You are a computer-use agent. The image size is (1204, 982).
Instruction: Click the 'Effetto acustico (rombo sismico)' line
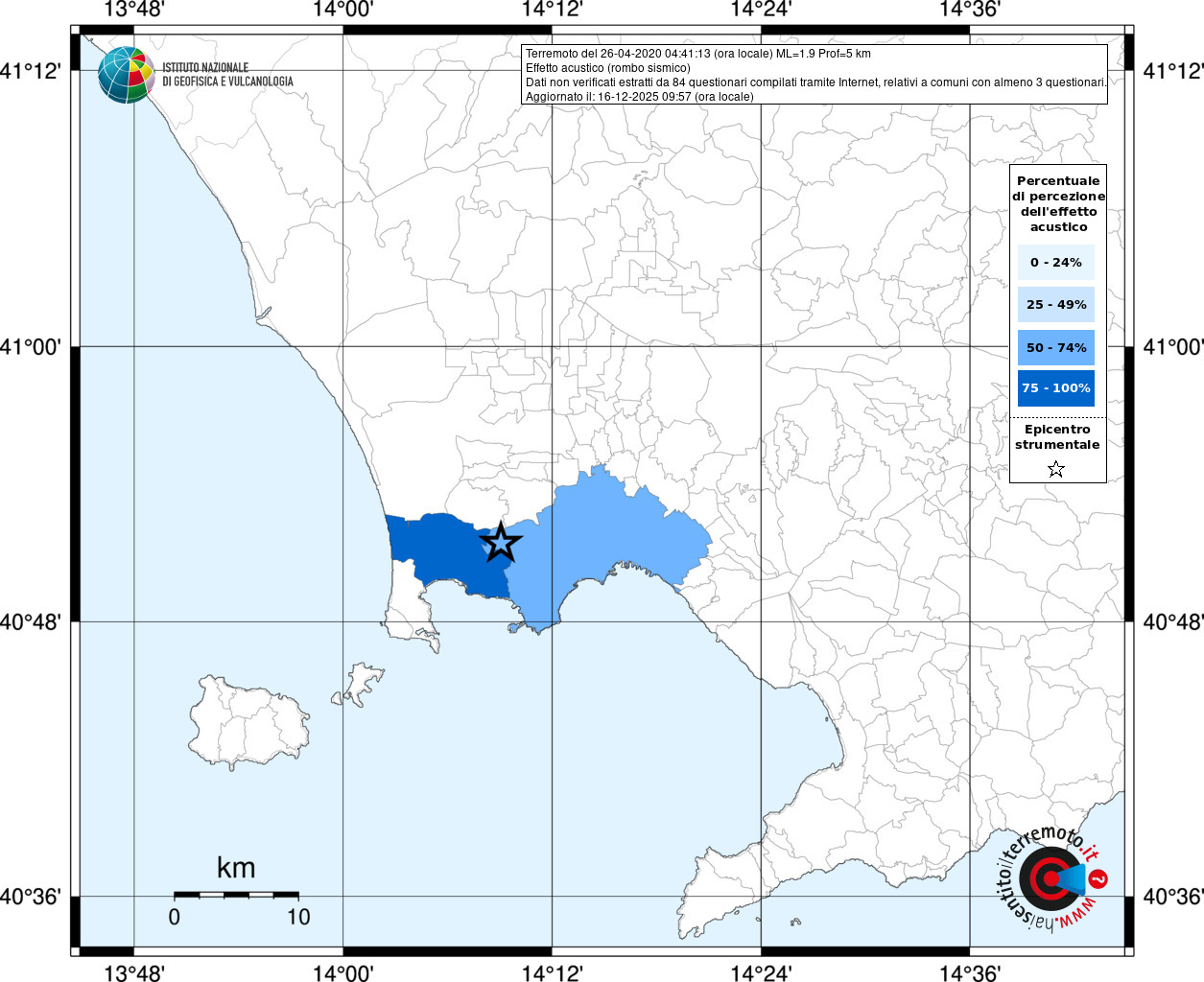[608, 68]
